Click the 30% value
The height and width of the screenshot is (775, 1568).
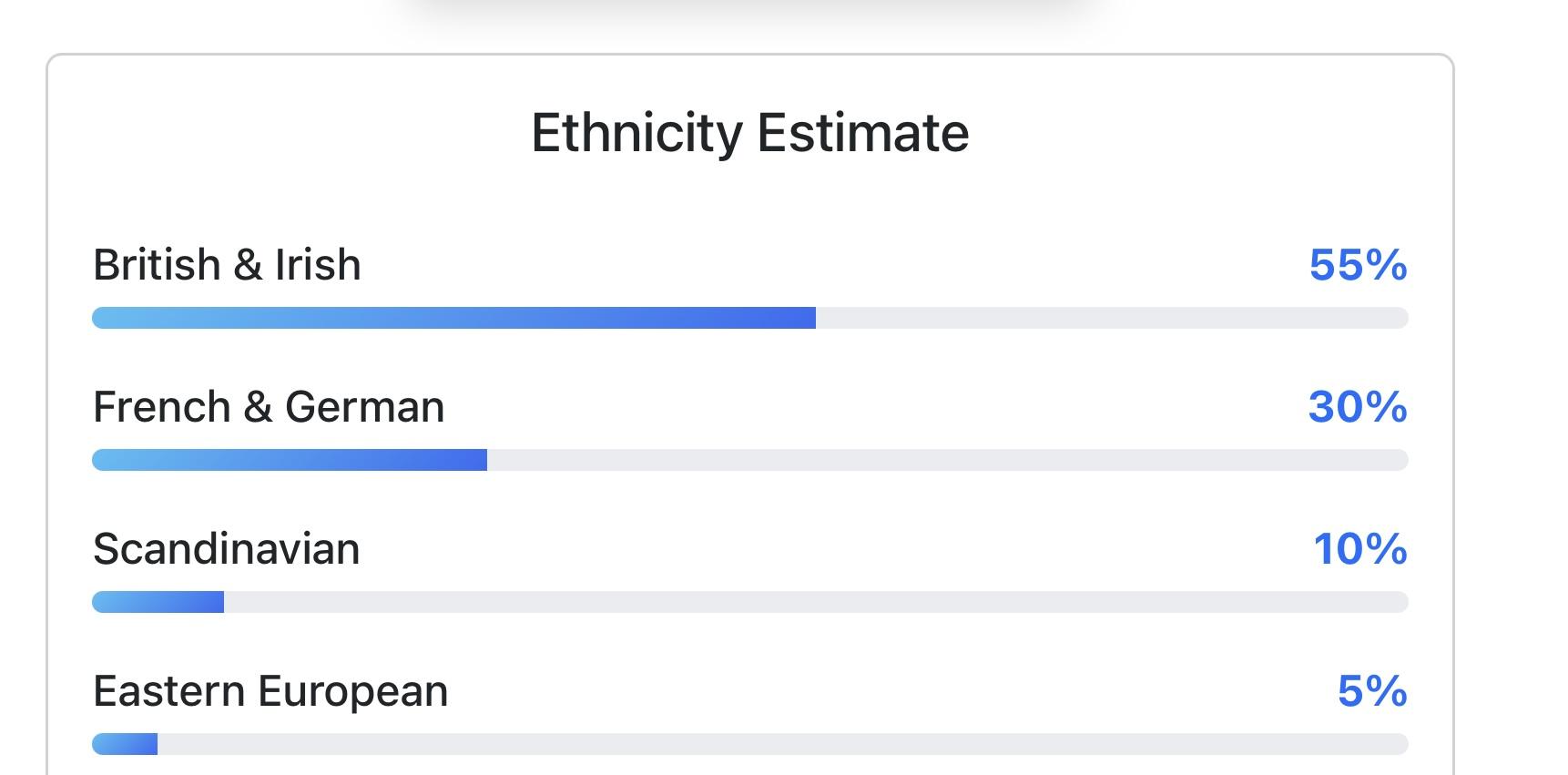[x=1358, y=407]
